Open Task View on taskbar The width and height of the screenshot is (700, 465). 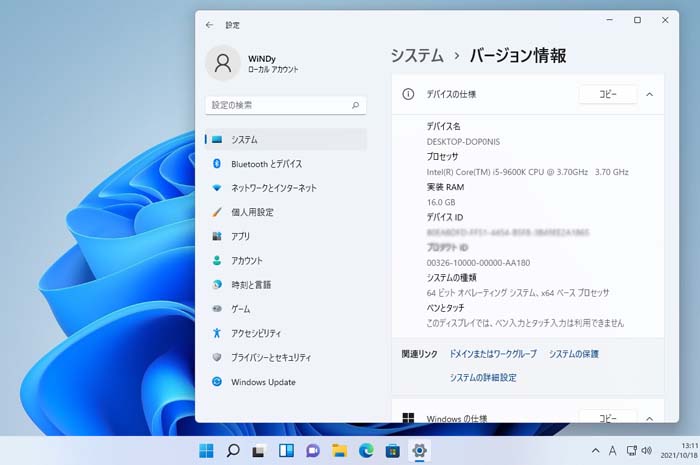[259, 451]
